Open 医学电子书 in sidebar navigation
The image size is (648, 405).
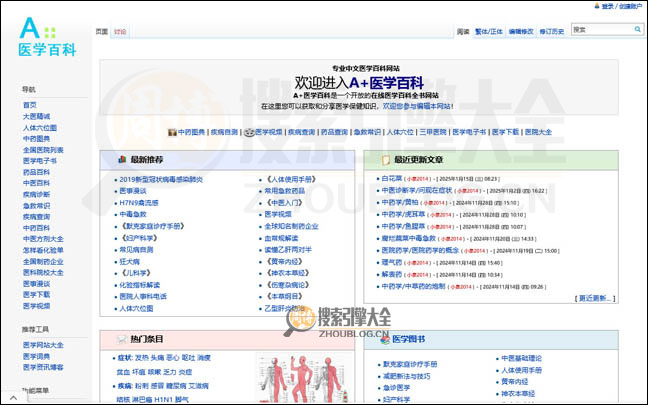pos(40,161)
